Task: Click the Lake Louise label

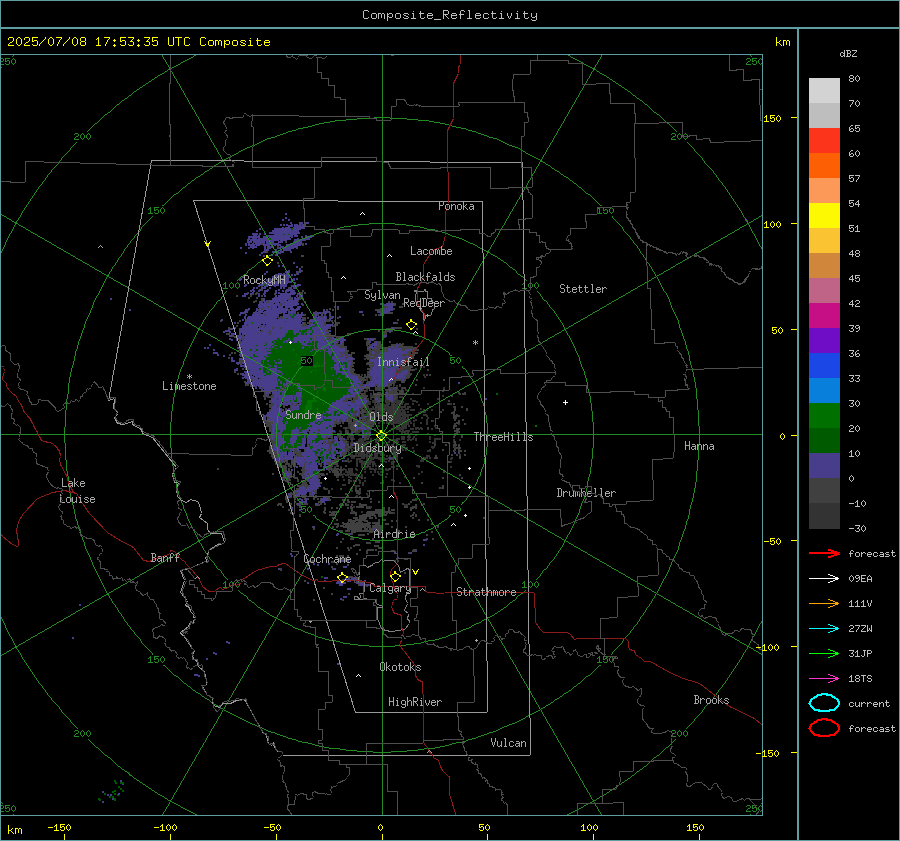Action: (77, 491)
